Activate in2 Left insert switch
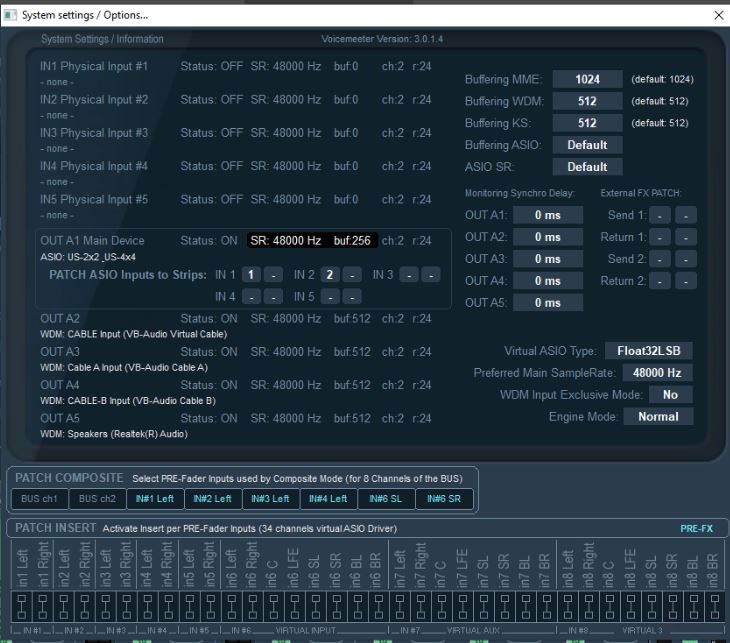 (x=64, y=606)
